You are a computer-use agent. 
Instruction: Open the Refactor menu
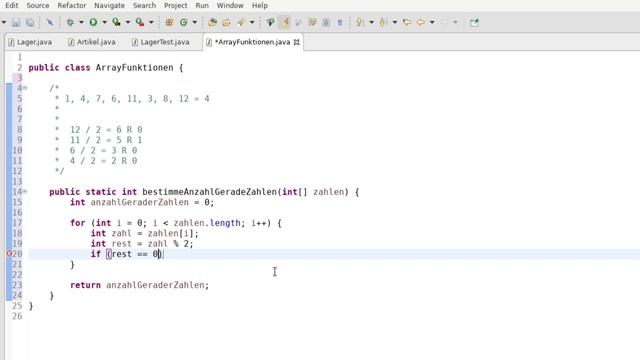(x=72, y=5)
